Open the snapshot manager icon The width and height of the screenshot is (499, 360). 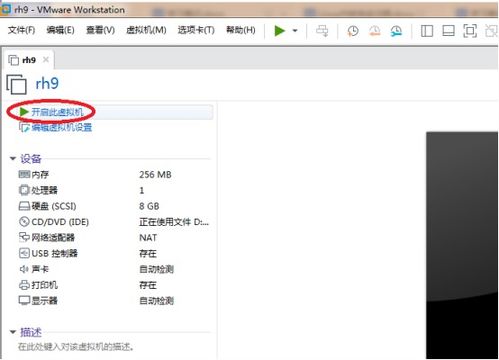tap(396, 31)
